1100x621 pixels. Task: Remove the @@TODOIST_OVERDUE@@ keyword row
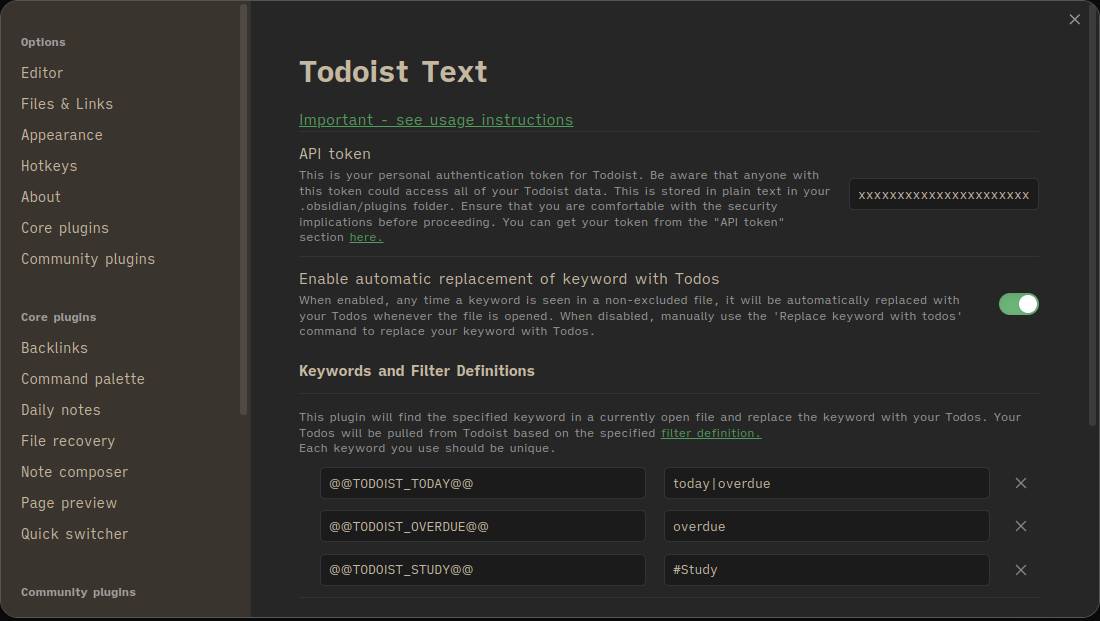click(x=1021, y=526)
